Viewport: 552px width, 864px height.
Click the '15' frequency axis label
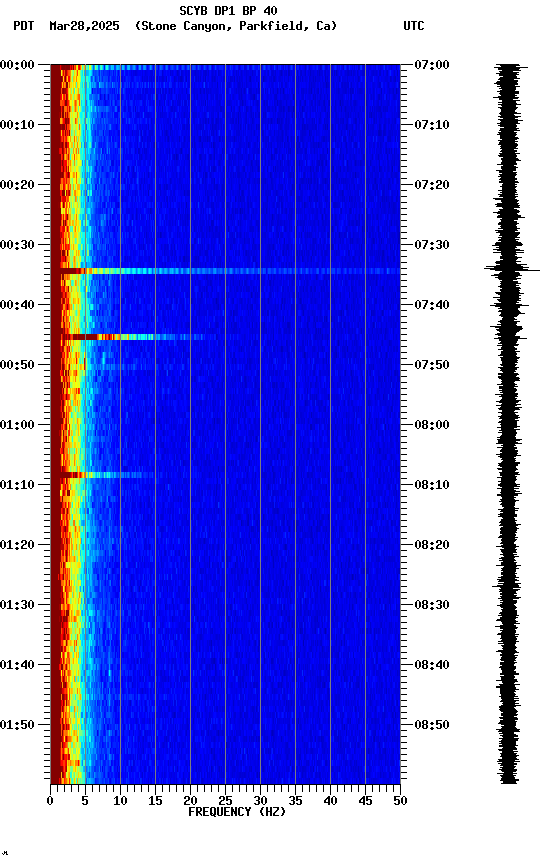click(155, 802)
